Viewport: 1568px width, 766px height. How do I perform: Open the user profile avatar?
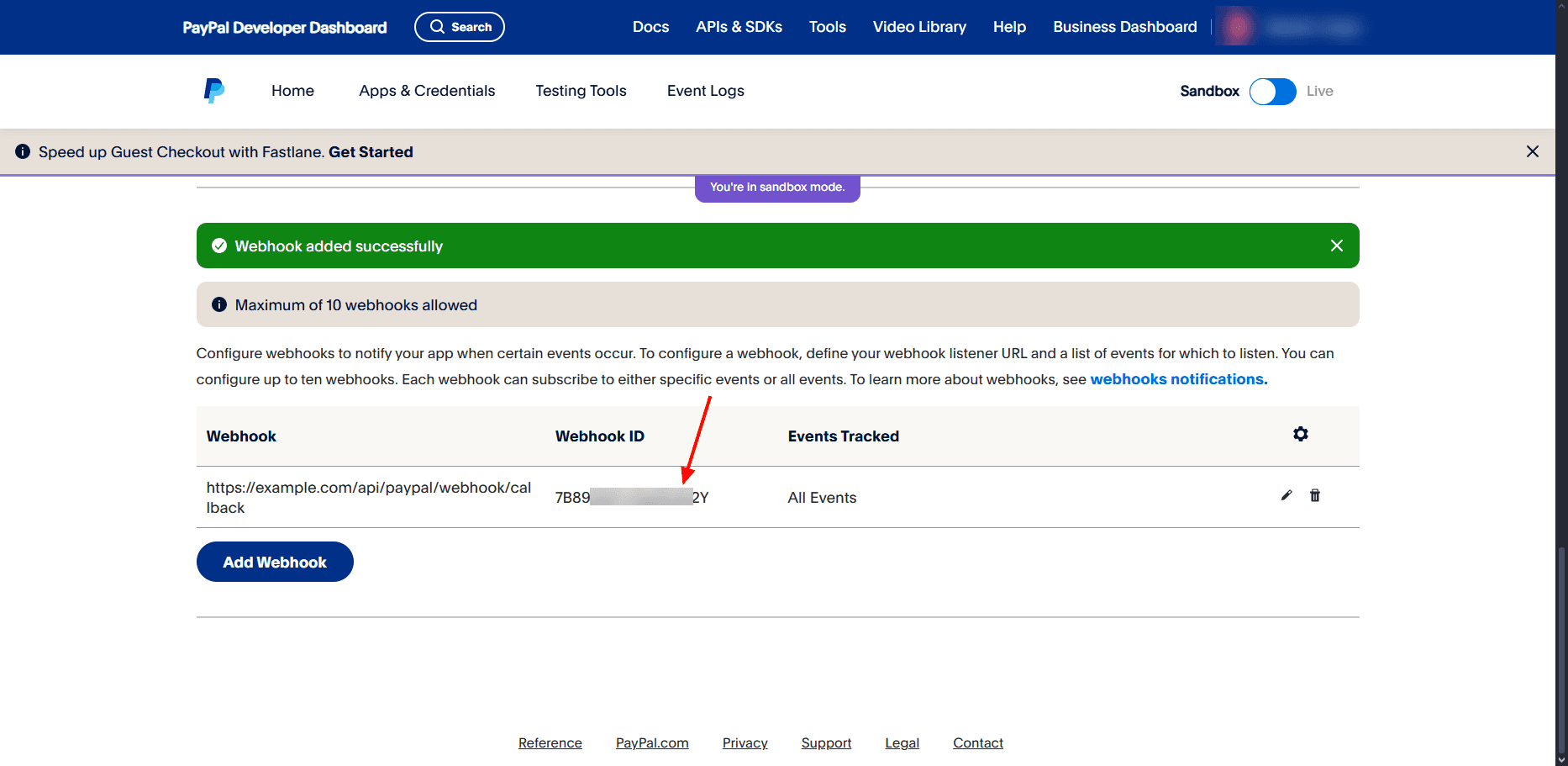(1236, 26)
